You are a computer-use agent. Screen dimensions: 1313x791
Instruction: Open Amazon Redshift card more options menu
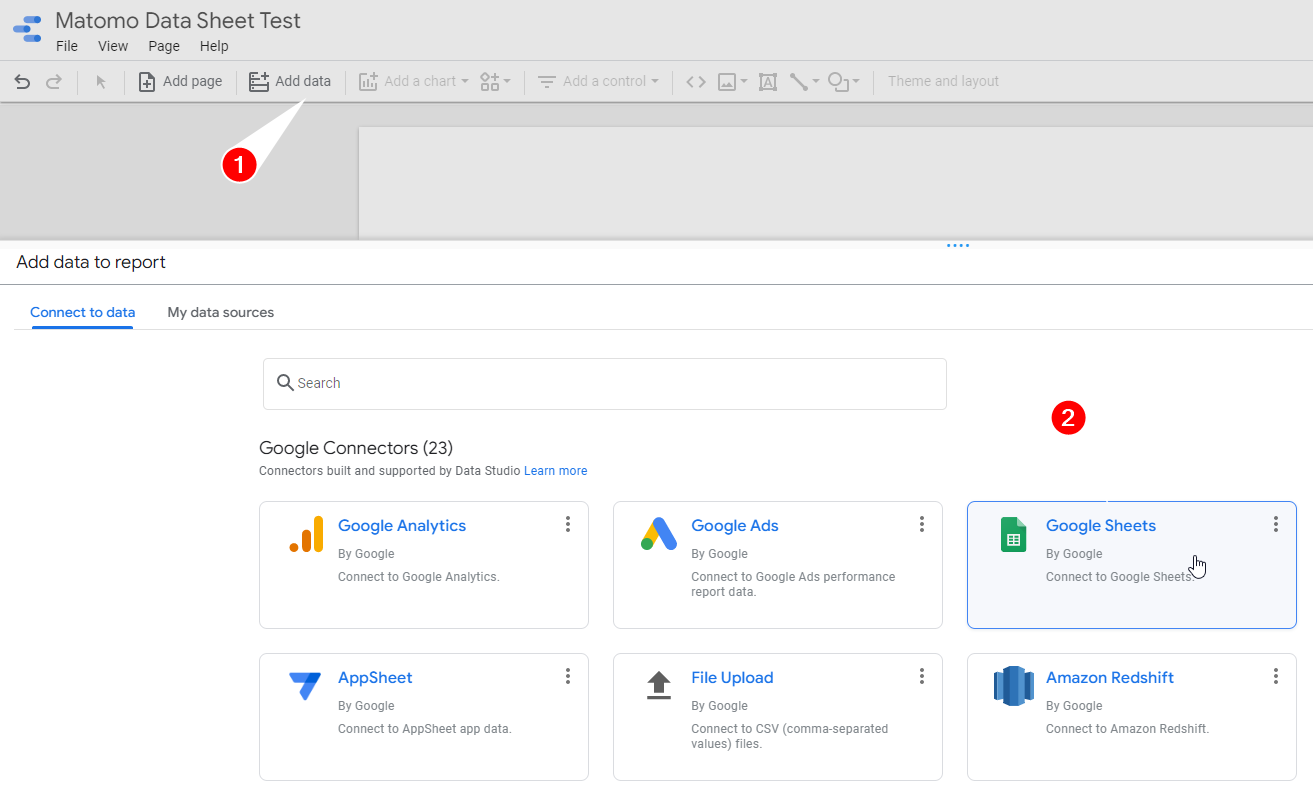point(1276,676)
